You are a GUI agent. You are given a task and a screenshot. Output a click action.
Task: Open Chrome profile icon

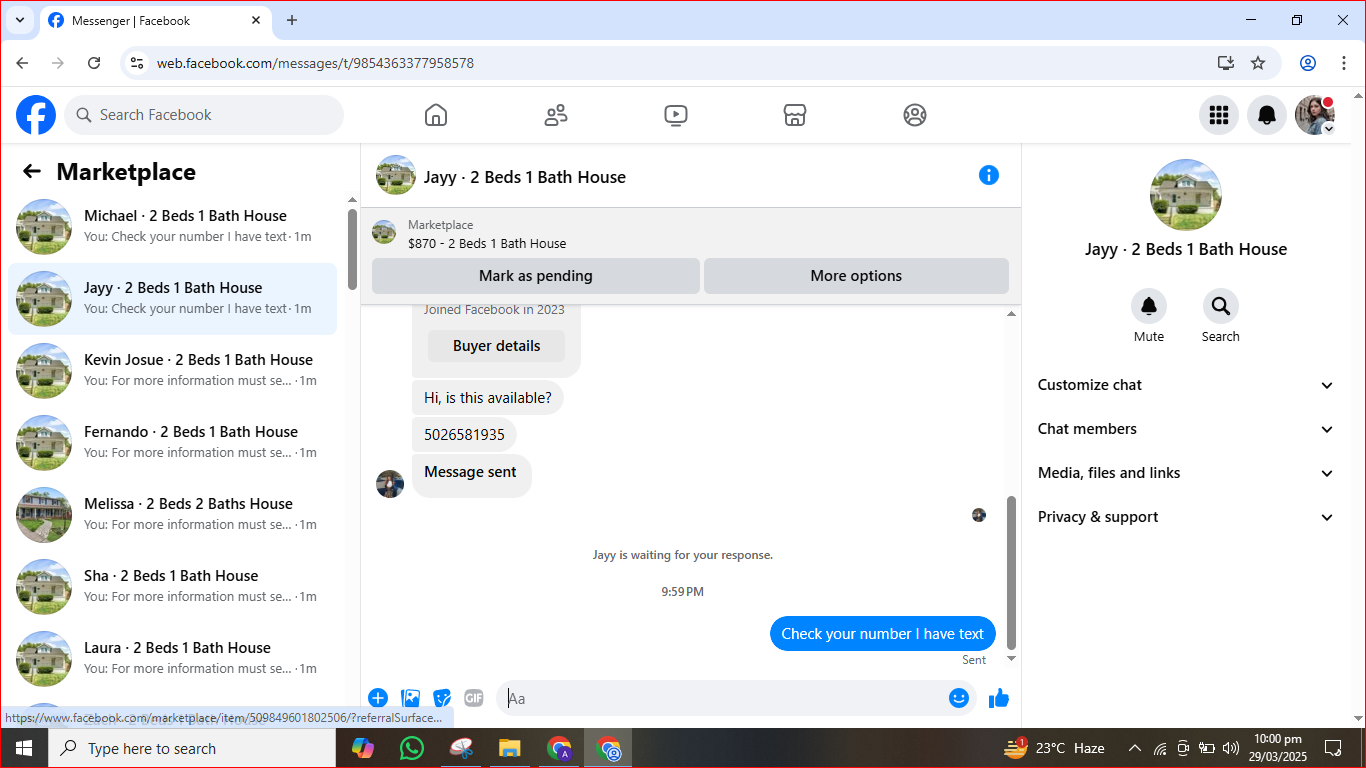coord(1308,63)
